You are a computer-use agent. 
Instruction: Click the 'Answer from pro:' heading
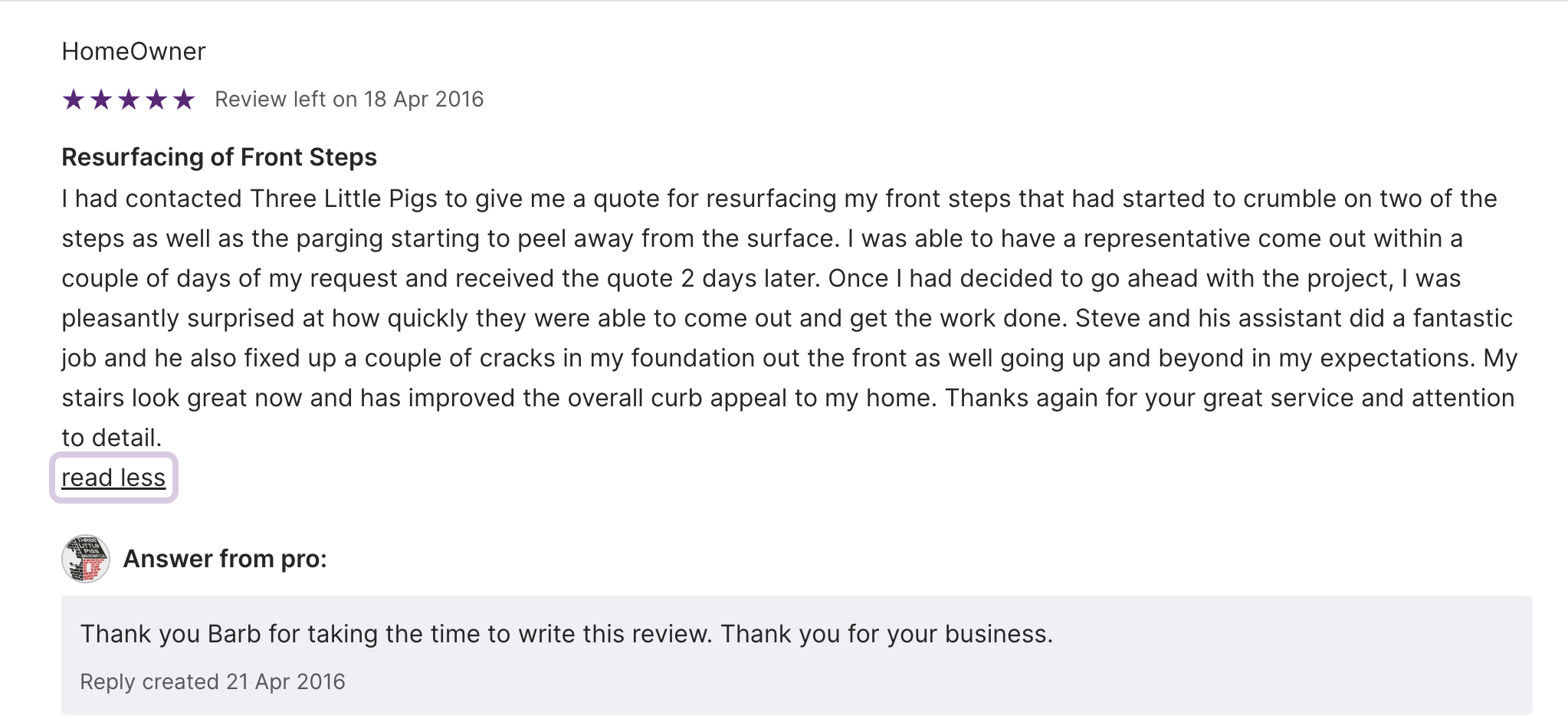click(x=225, y=559)
